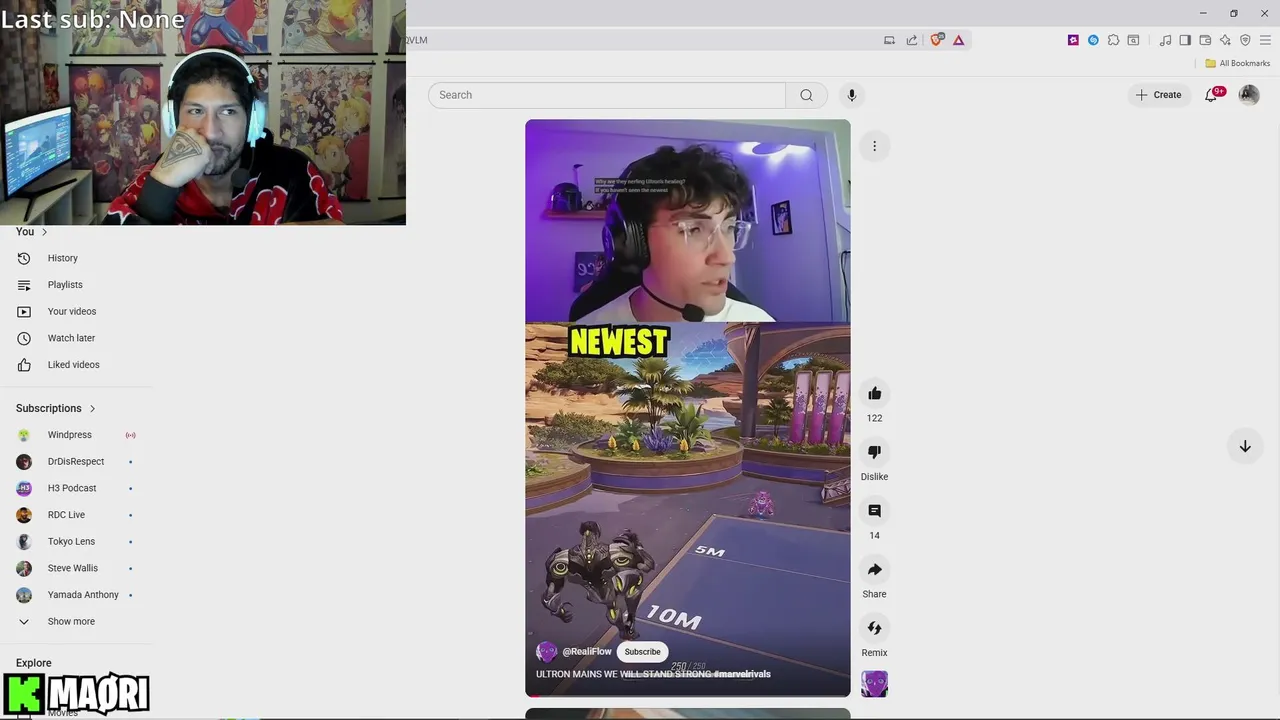The height and width of the screenshot is (720, 1280).
Task: Like the Short with 122 likes
Action: pos(874,394)
